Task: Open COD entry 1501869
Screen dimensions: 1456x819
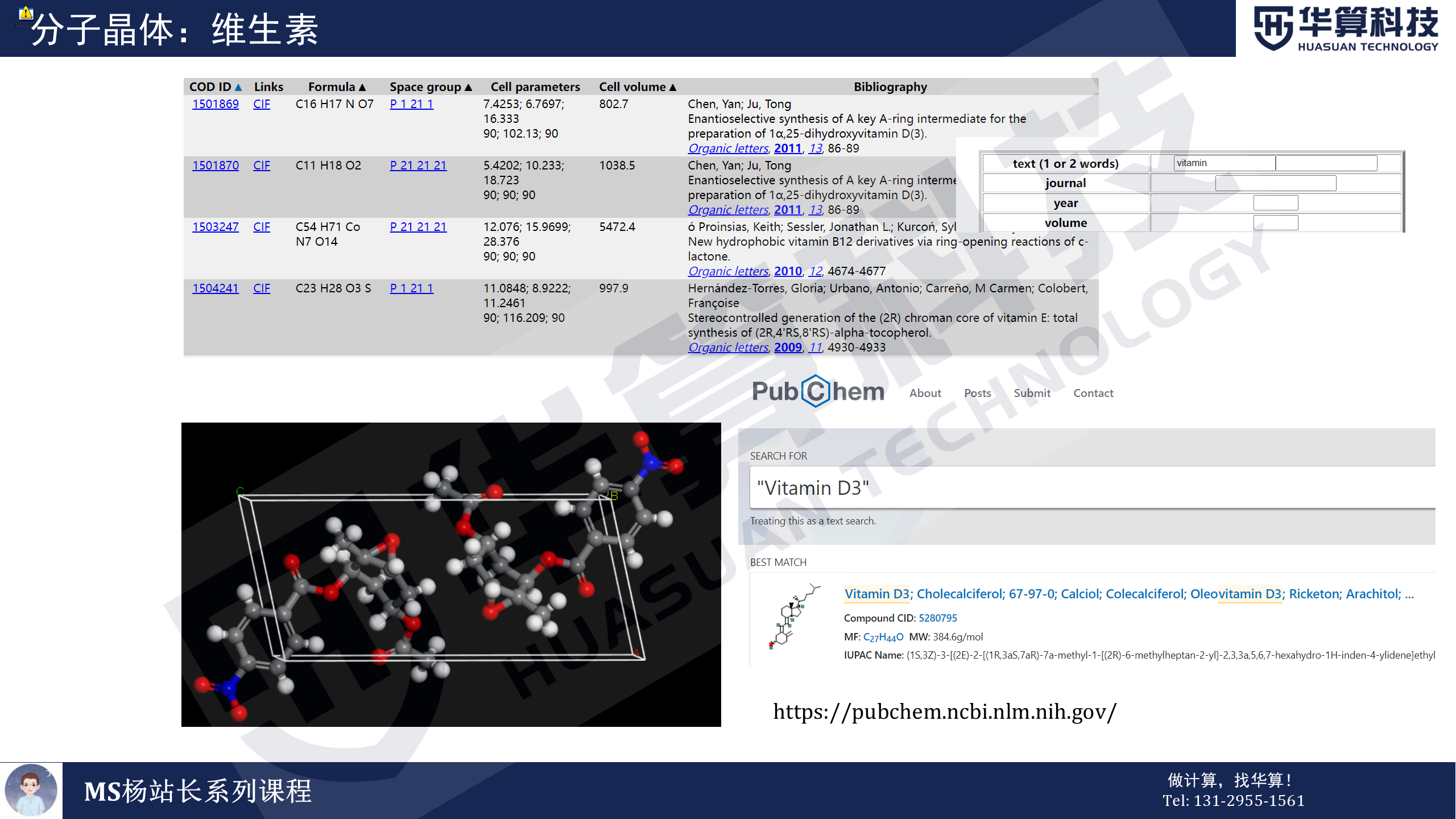Action: (215, 104)
